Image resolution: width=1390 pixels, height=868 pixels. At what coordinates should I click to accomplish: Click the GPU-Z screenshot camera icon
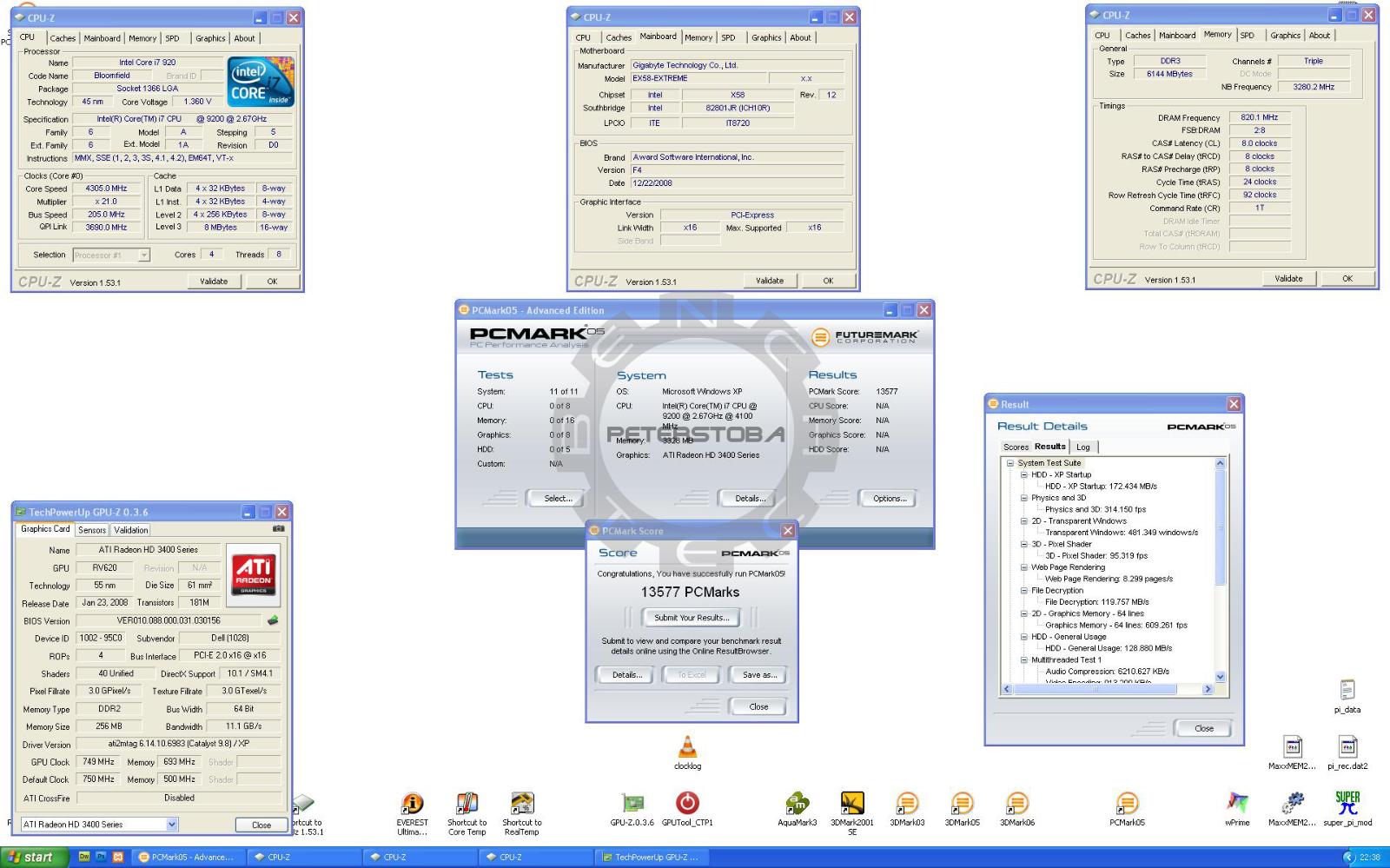[278, 528]
